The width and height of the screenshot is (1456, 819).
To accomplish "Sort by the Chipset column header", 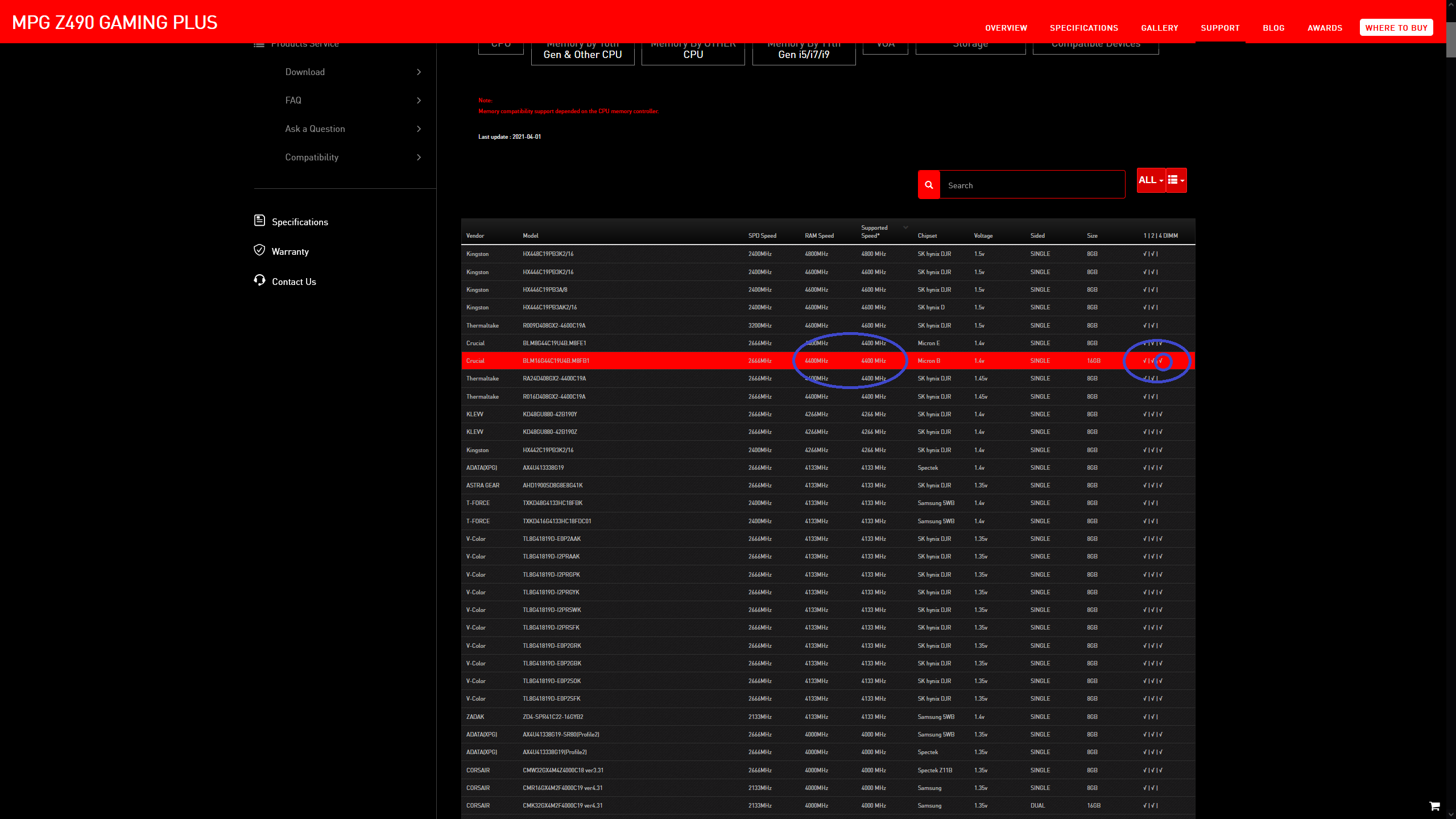I will click(927, 235).
